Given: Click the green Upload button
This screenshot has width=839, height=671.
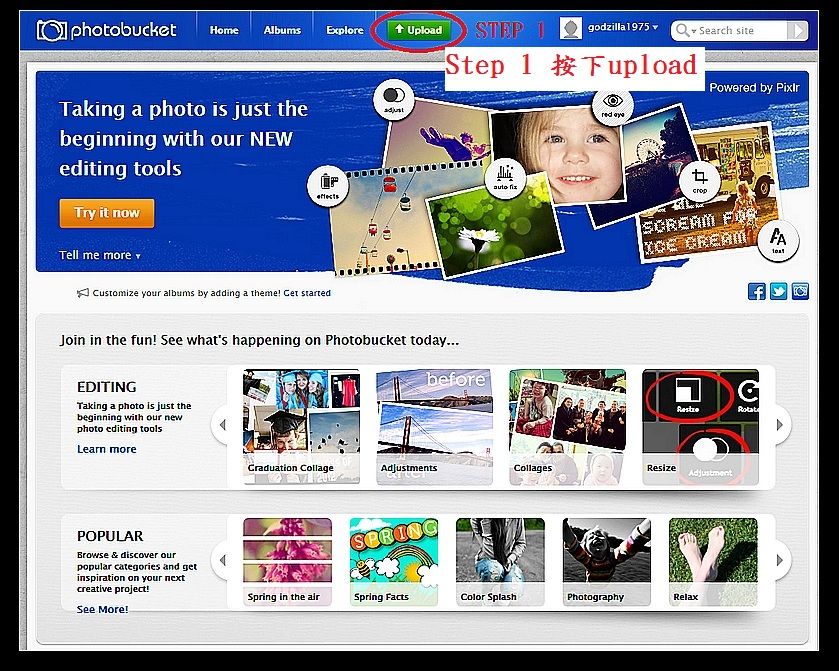Looking at the screenshot, I should pos(418,30).
